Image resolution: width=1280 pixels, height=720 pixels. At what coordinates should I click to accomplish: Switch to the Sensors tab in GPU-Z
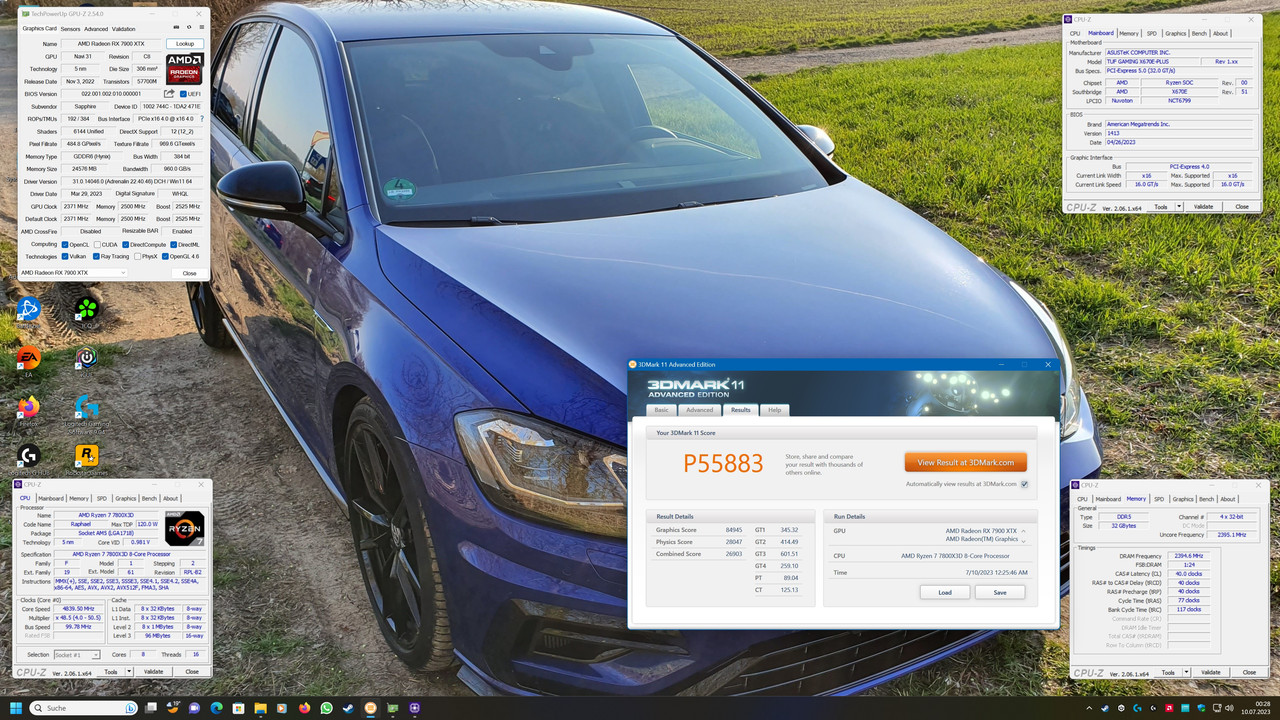[70, 29]
